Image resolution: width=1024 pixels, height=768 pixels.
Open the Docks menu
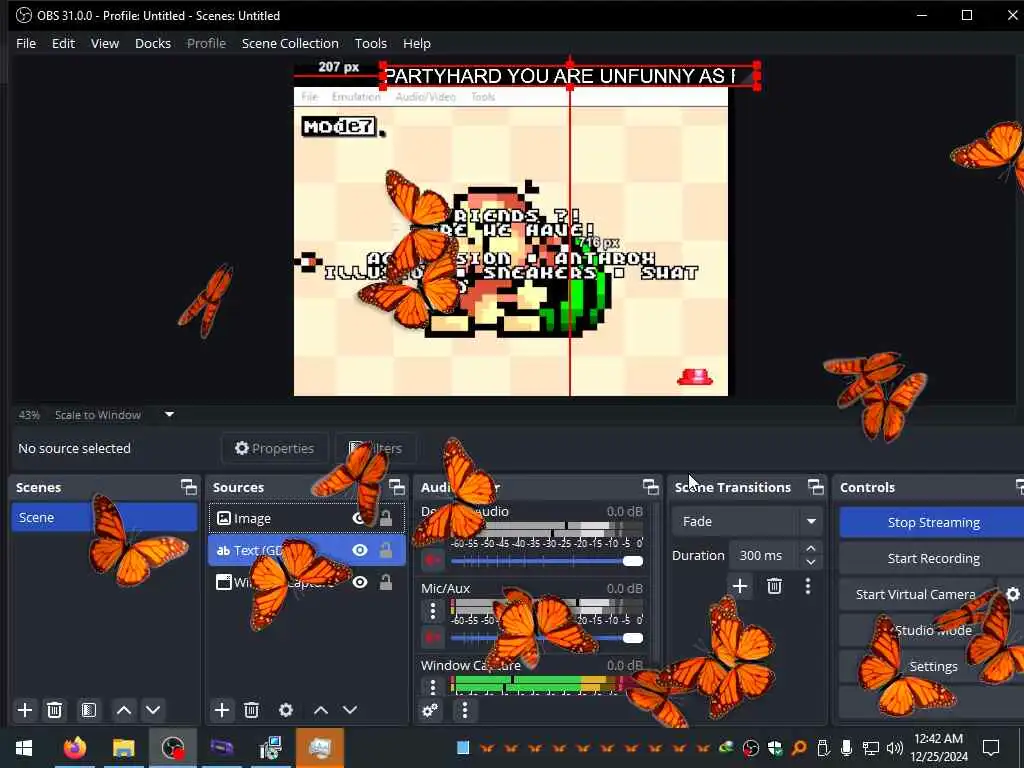tap(153, 43)
